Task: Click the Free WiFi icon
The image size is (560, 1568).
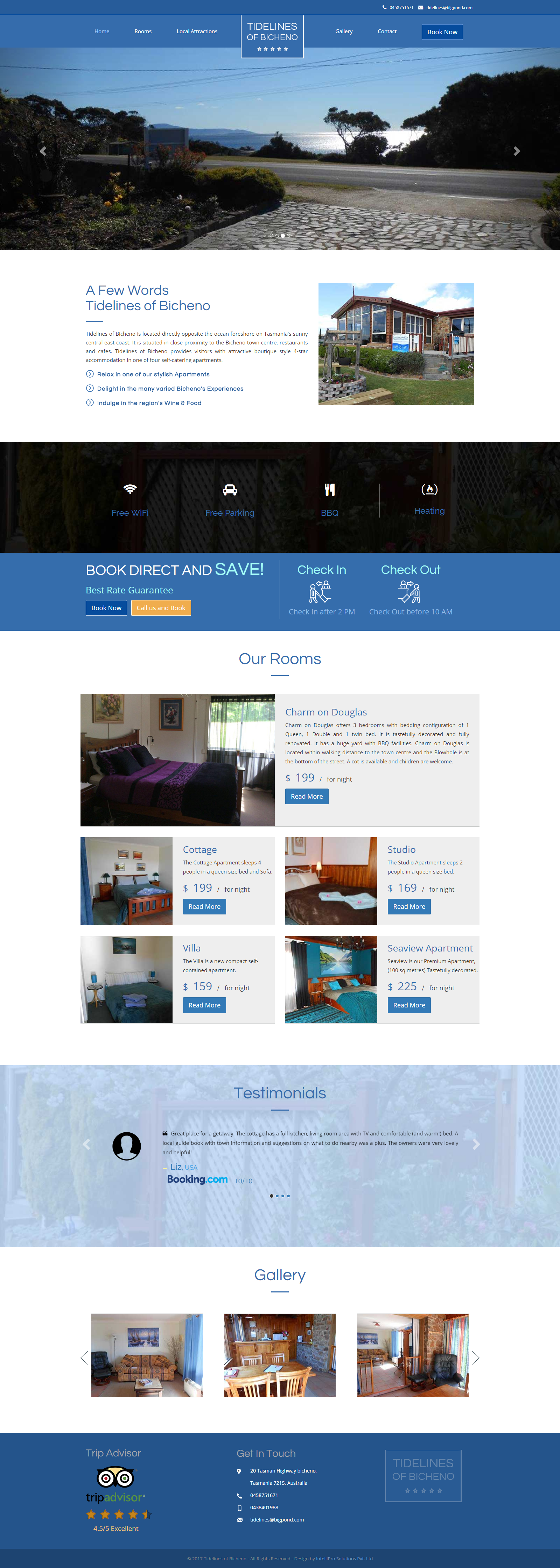Action: click(130, 490)
